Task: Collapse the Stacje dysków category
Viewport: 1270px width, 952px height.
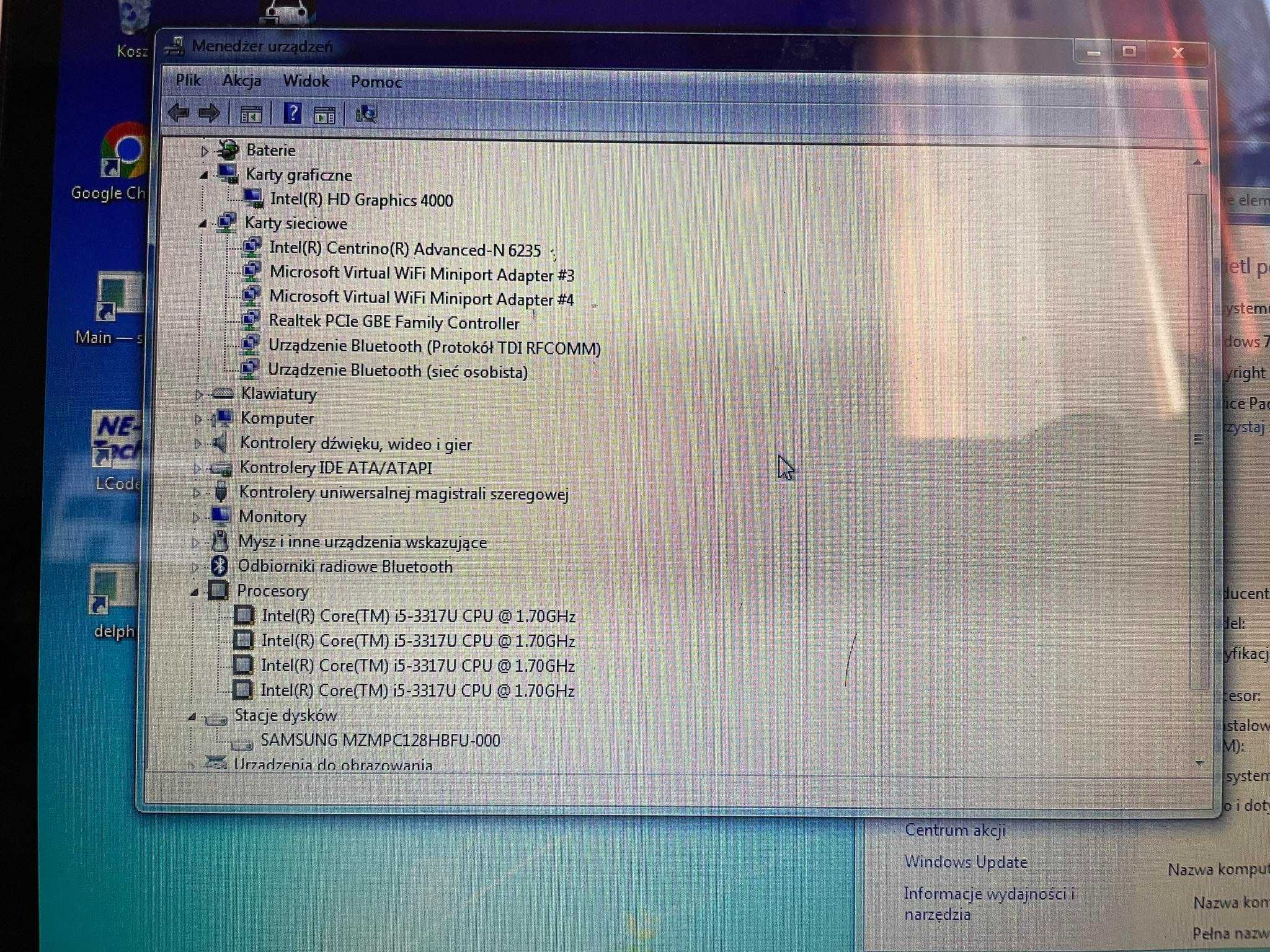Action: (x=192, y=717)
